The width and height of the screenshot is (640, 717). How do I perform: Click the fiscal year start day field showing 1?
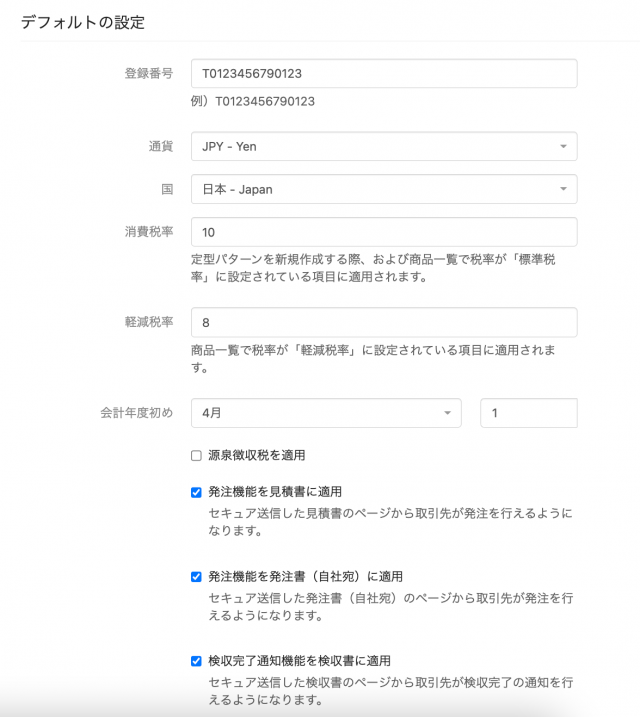pos(529,412)
